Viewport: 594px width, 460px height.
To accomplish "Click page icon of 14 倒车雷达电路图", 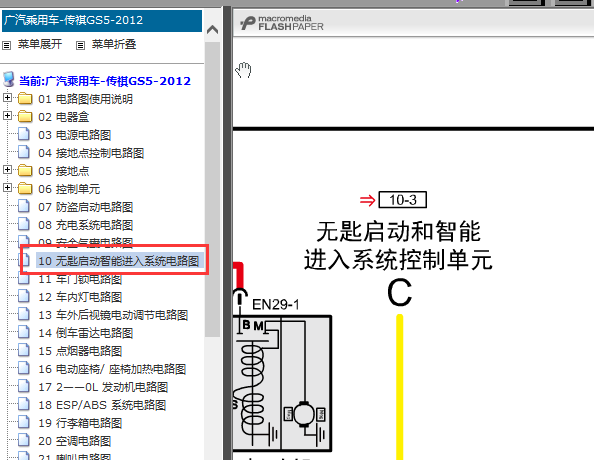I will point(23,332).
